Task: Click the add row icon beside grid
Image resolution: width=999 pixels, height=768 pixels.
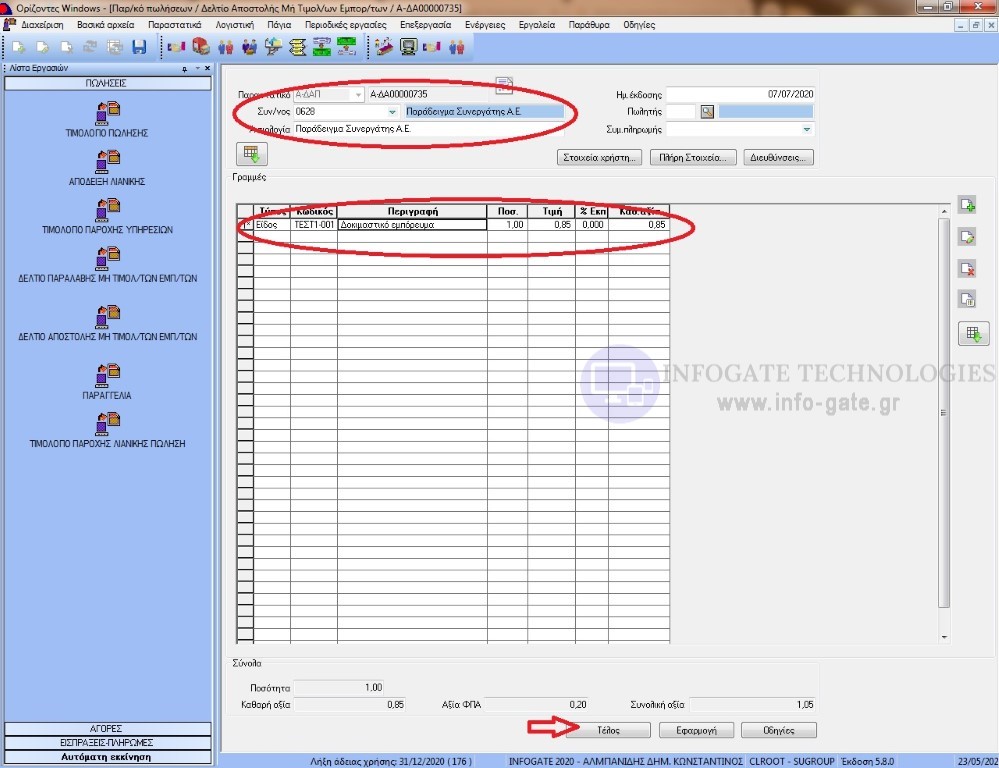Action: pos(967,206)
